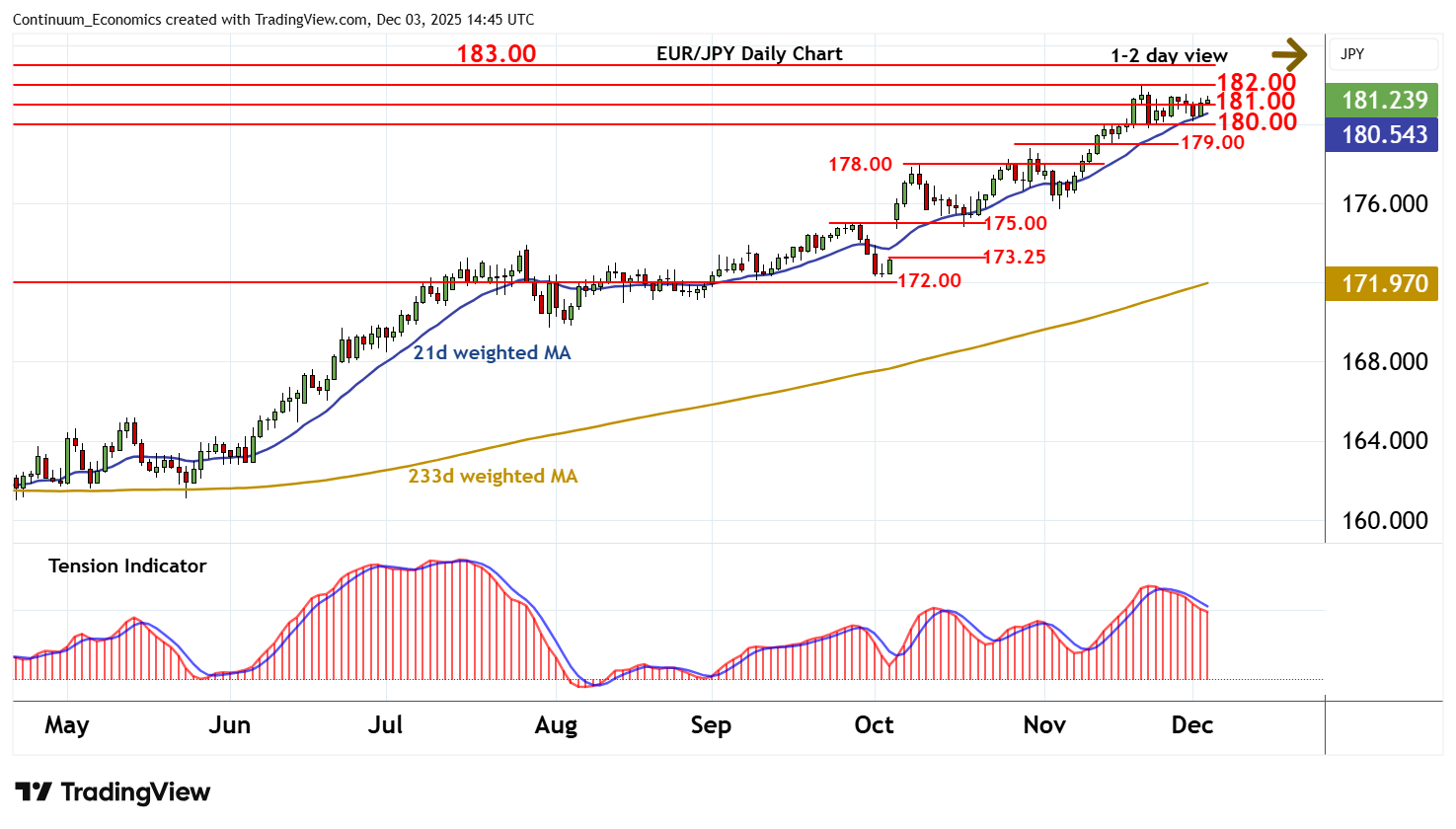Click the 21d weighted MA label
Viewport: 1456px width, 829px height.
[x=492, y=353]
